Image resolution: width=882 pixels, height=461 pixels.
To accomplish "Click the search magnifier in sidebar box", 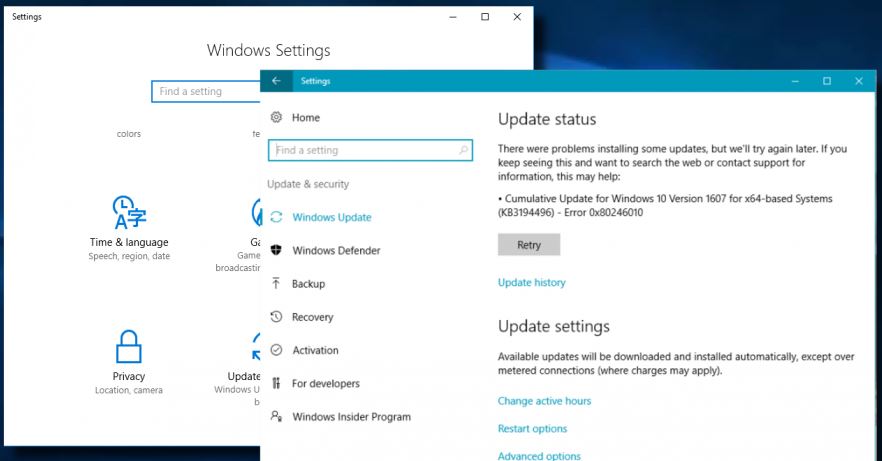I will click(x=464, y=150).
